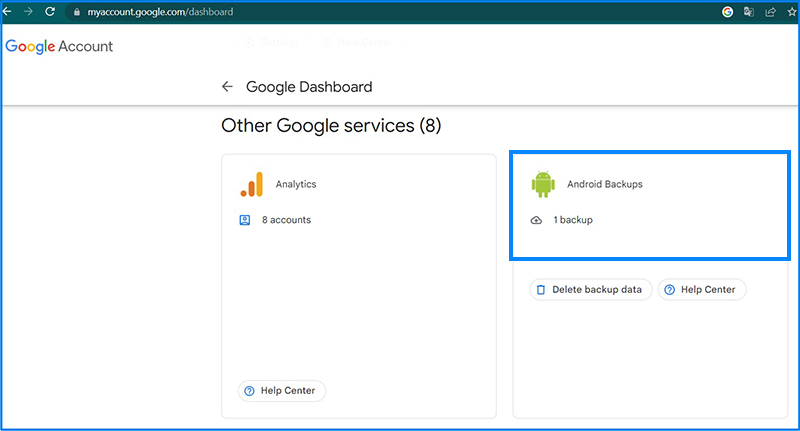This screenshot has width=800, height=431.
Task: Open the Google extension icon in toolbar
Action: coord(728,12)
